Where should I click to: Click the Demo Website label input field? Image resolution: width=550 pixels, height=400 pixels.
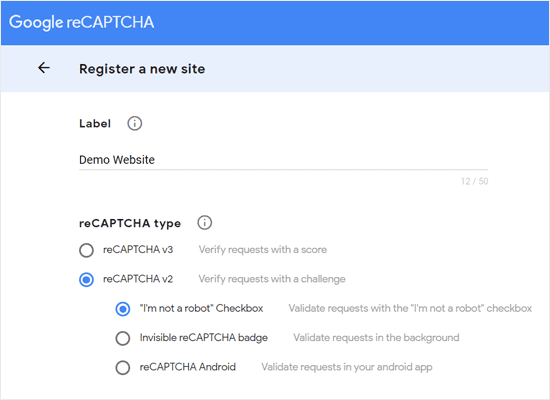click(283, 160)
